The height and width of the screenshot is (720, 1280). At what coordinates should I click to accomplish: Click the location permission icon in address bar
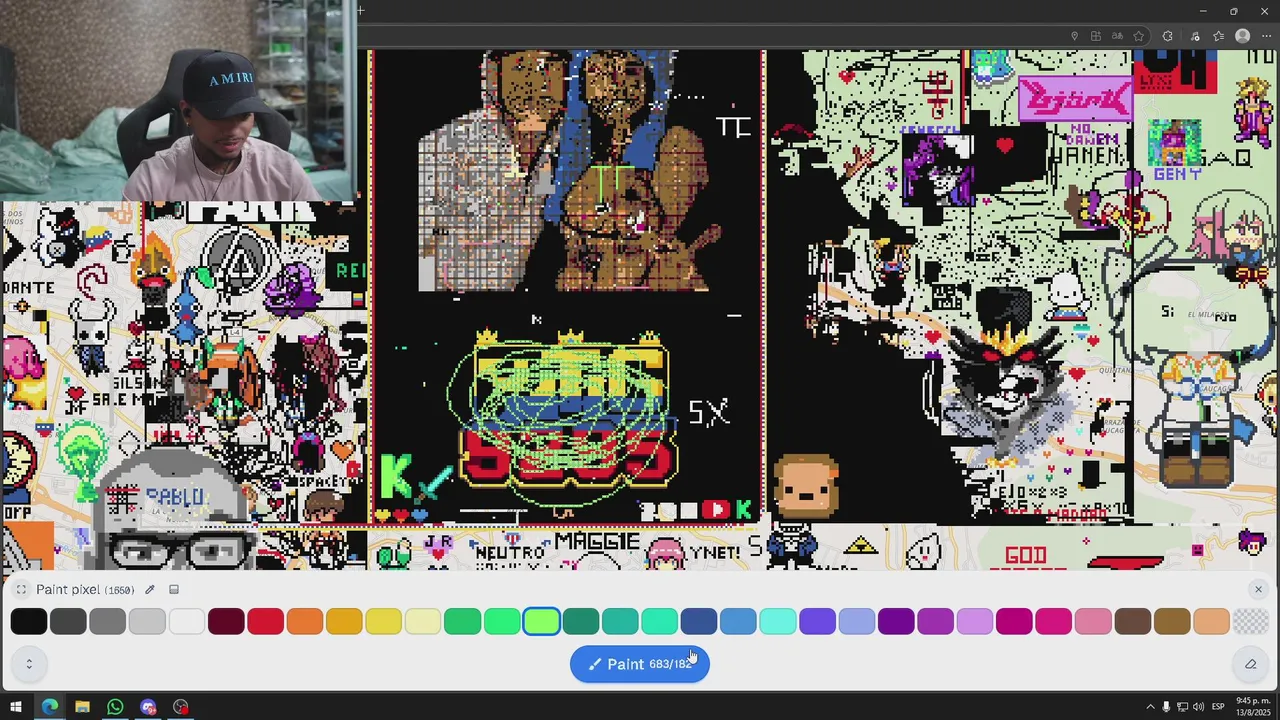1075,36
